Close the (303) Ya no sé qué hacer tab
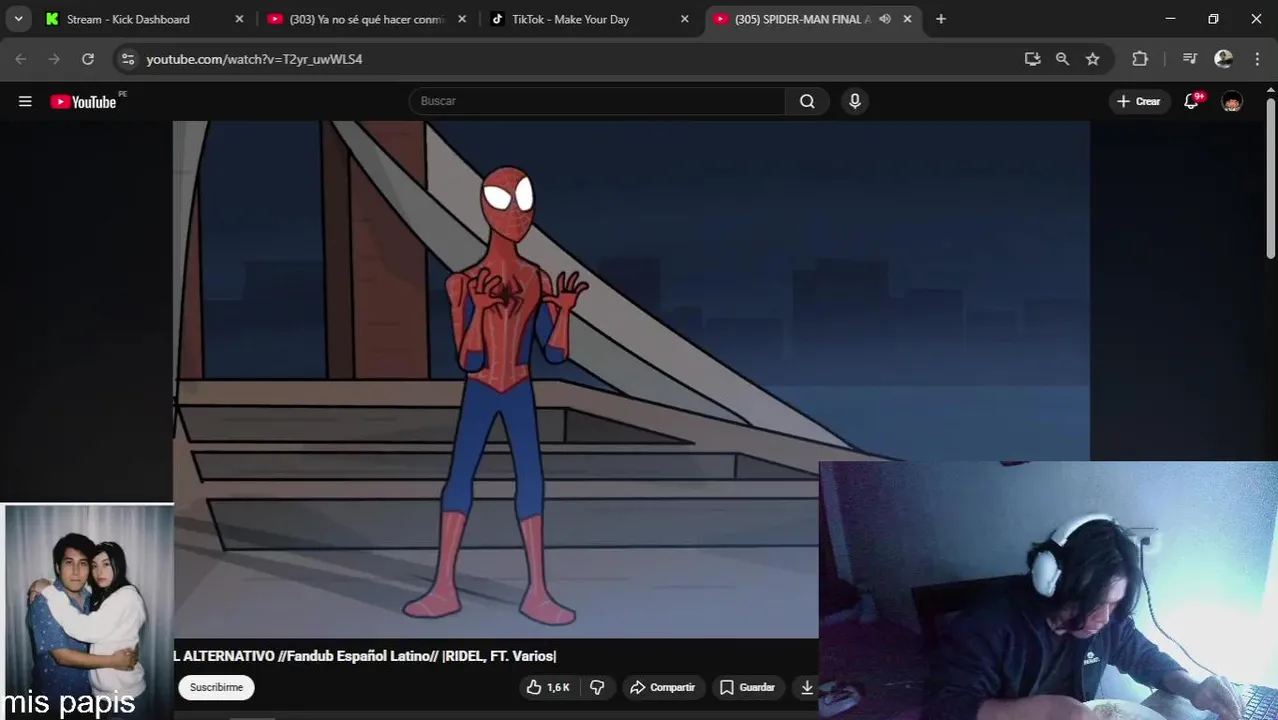Screen dimensions: 1278x720 pos(462,19)
